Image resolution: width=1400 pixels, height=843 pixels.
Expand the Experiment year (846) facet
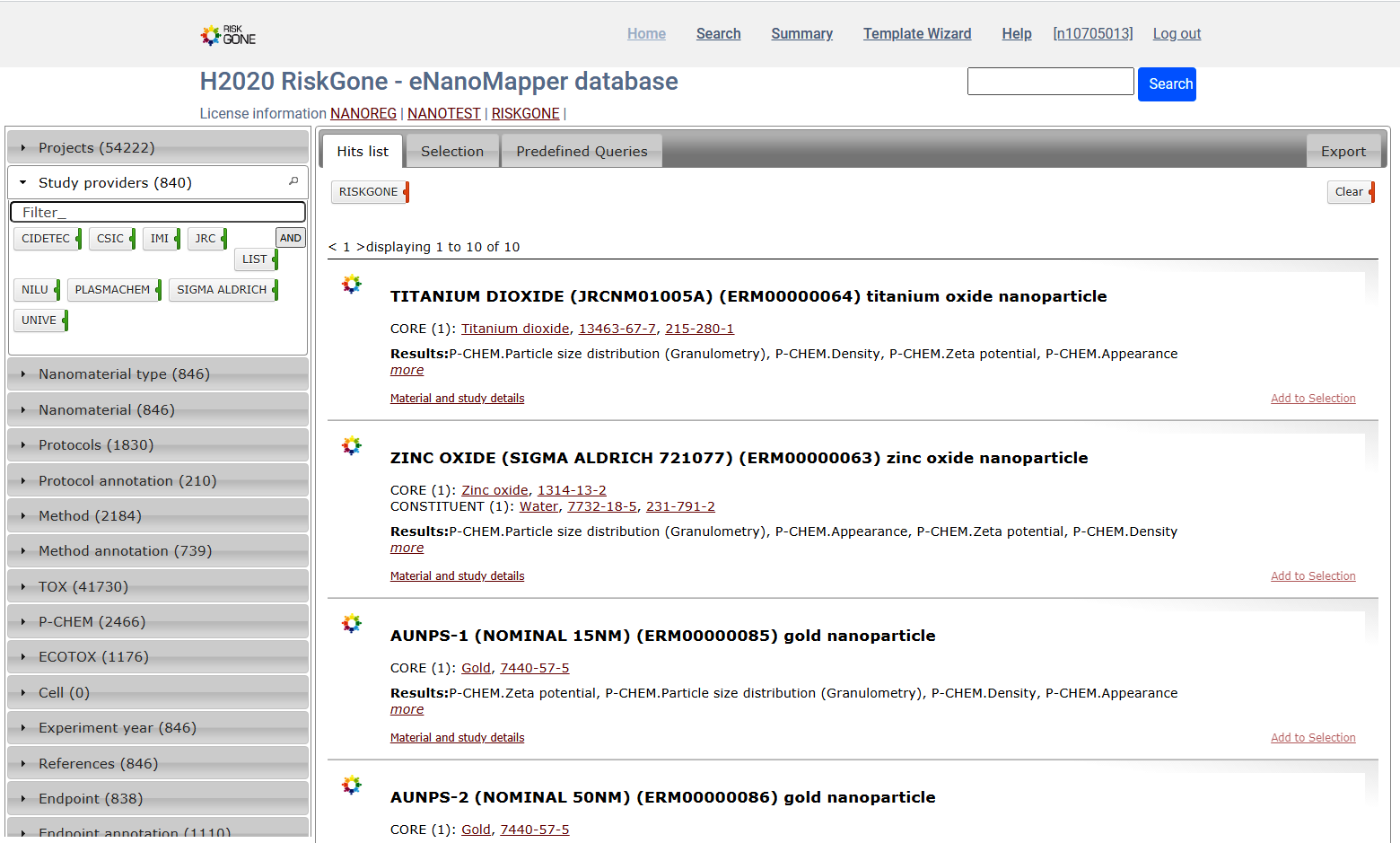158,728
